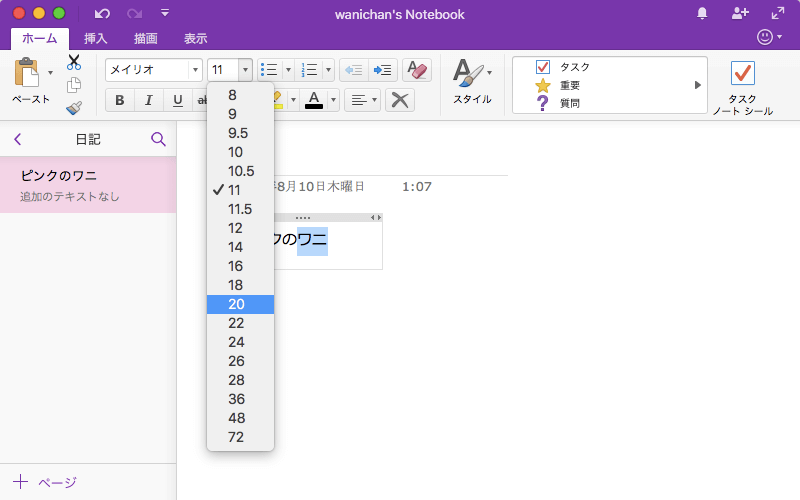
Task: Select checked font size 11
Action: point(240,190)
